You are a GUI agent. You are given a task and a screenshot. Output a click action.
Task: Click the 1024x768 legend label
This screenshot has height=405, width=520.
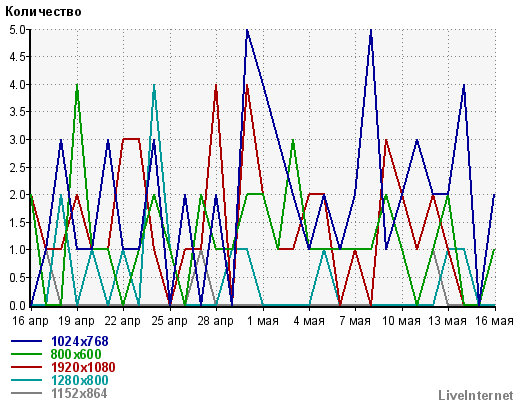tap(80, 341)
